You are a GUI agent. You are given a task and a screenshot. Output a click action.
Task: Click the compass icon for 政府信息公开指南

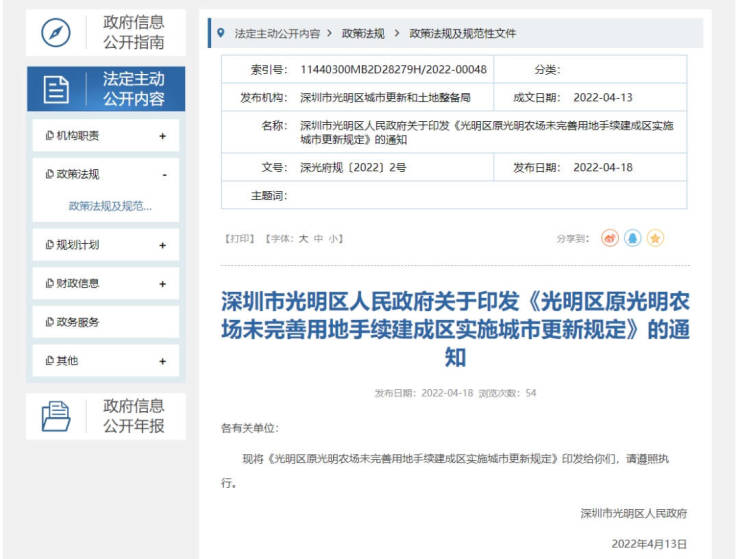coord(56,33)
